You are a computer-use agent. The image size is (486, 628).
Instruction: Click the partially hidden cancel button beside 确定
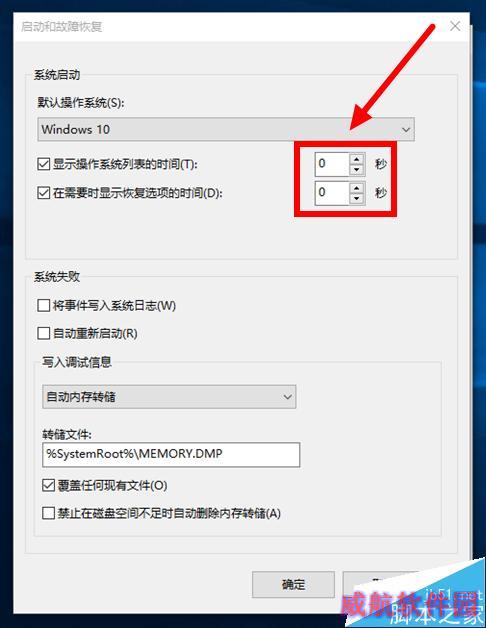click(379, 584)
